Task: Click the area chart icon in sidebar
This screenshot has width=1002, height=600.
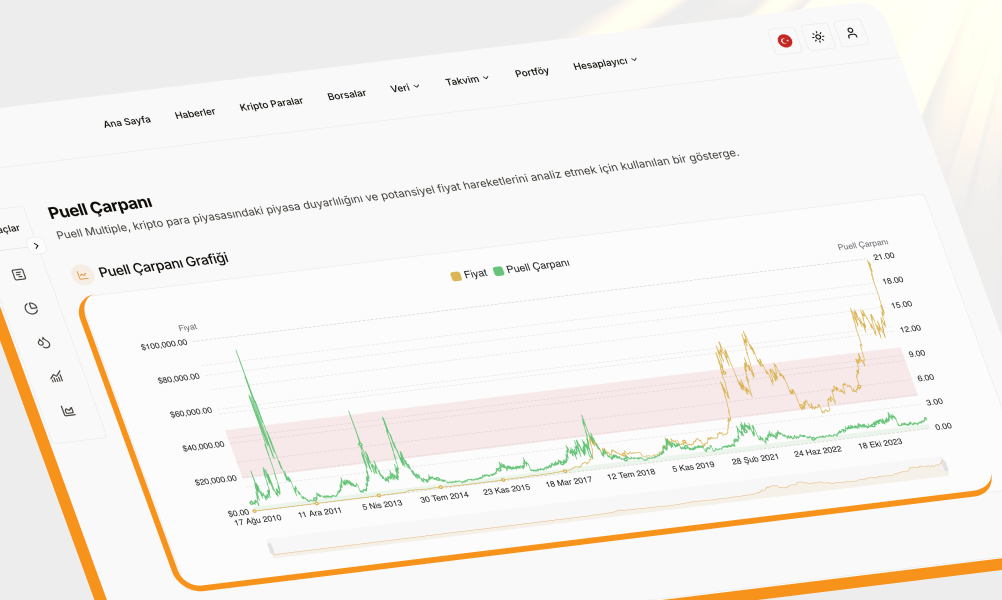Action: 68,410
